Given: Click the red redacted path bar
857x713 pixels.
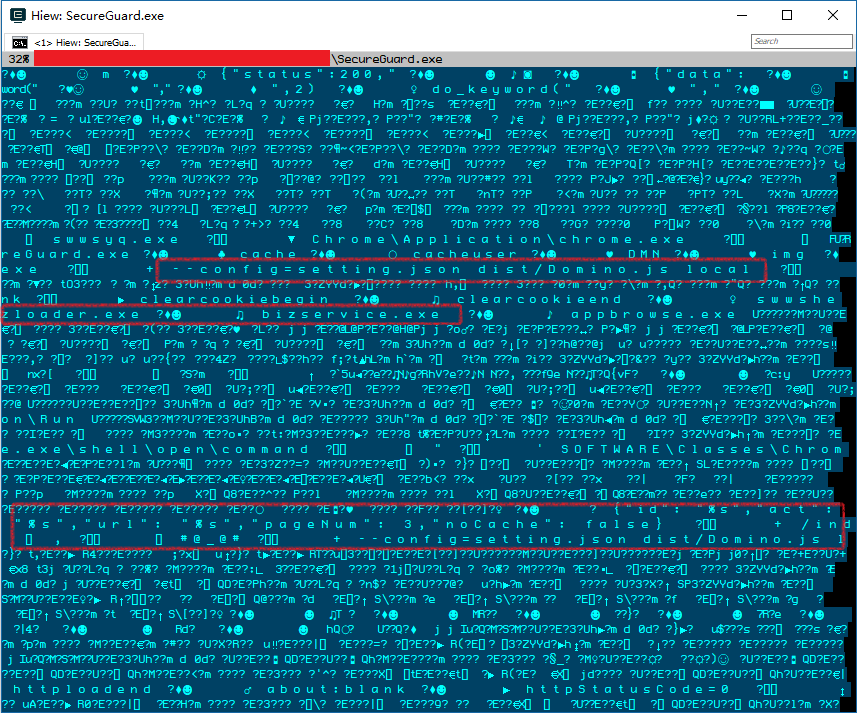Looking at the screenshot, I should coord(180,59).
